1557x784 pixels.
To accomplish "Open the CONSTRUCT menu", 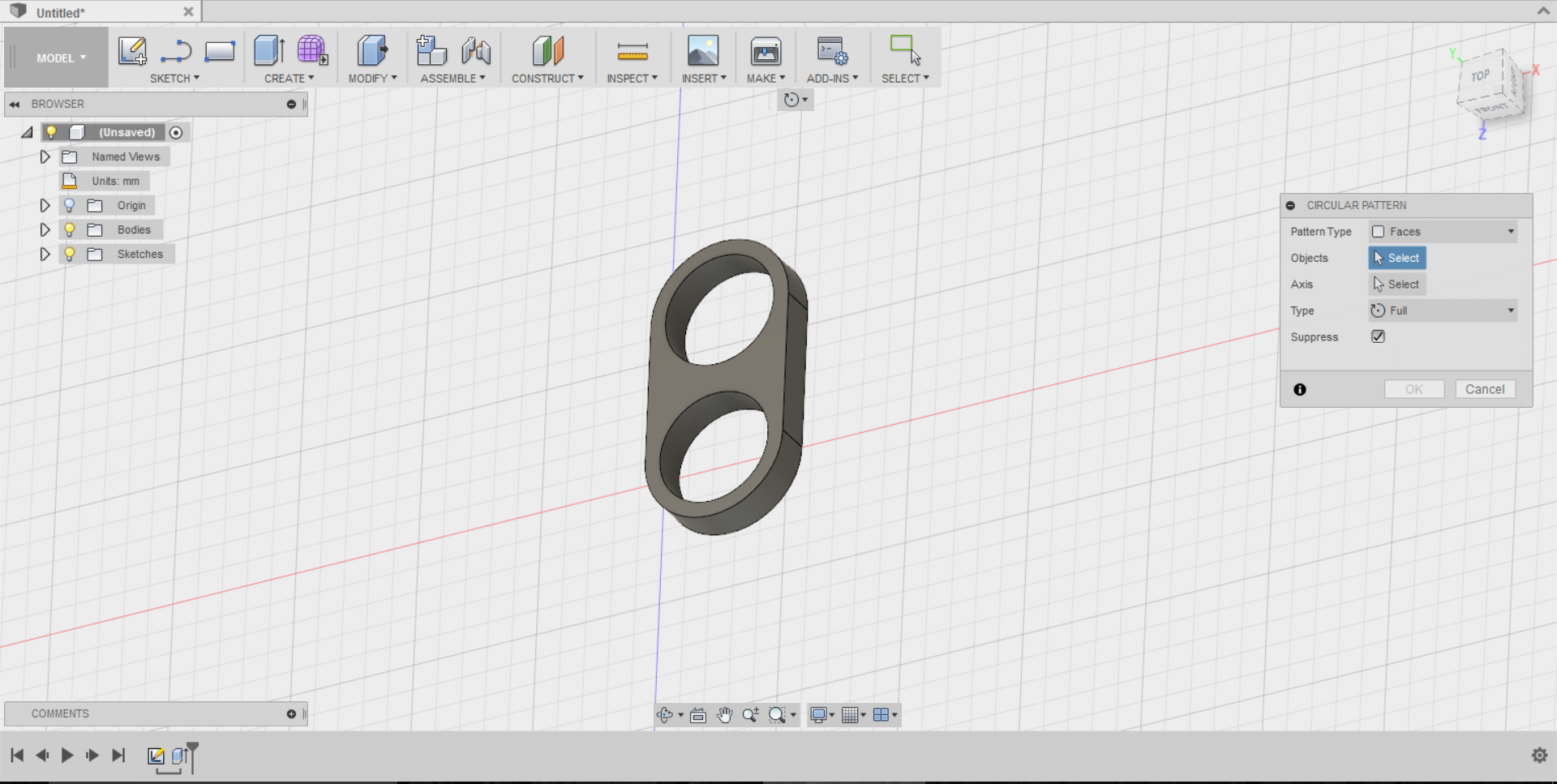I will pyautogui.click(x=547, y=79).
